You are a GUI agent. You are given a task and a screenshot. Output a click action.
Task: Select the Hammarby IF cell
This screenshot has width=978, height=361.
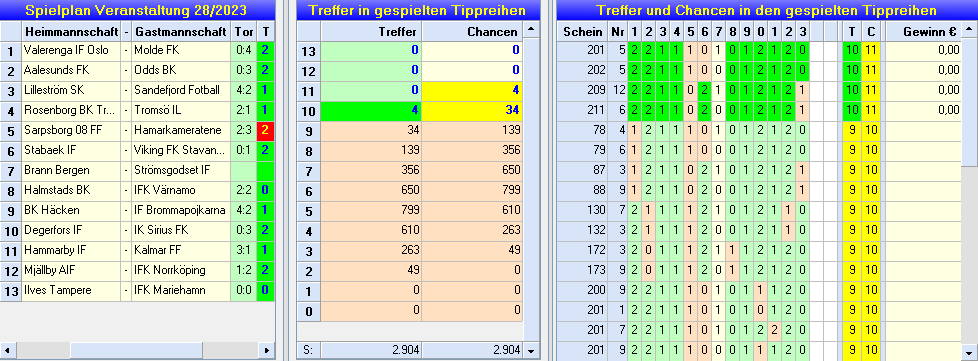(71, 251)
